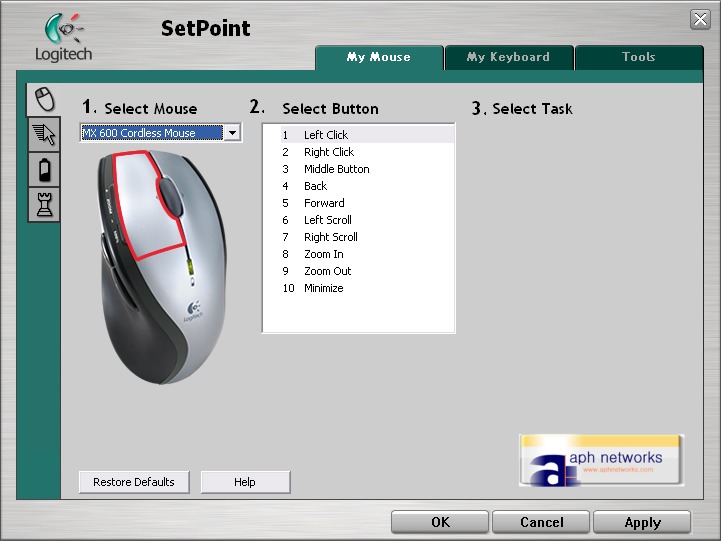Confirm settings with the OK button

[440, 522]
